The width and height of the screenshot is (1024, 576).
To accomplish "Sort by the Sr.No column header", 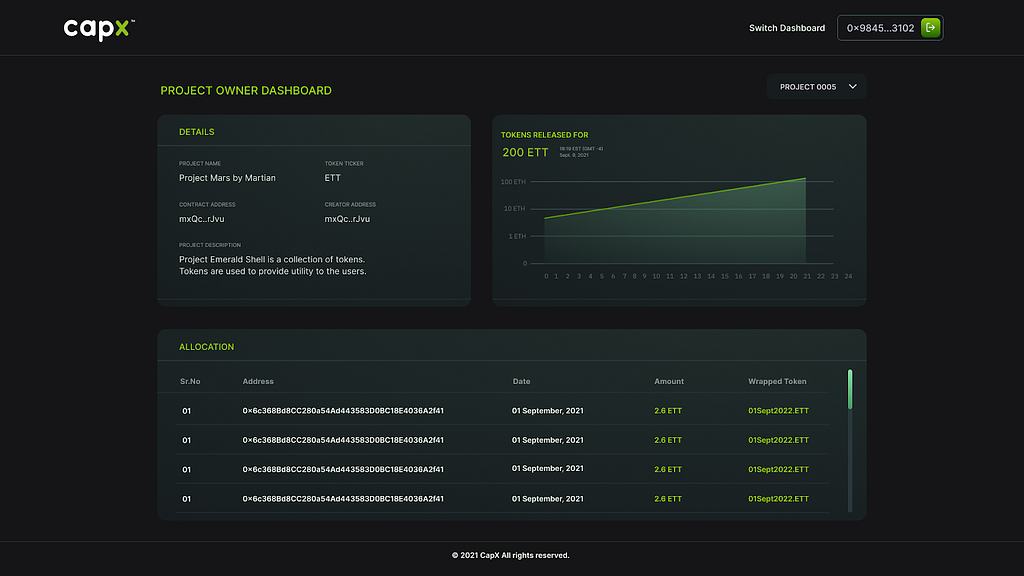I will (x=190, y=381).
